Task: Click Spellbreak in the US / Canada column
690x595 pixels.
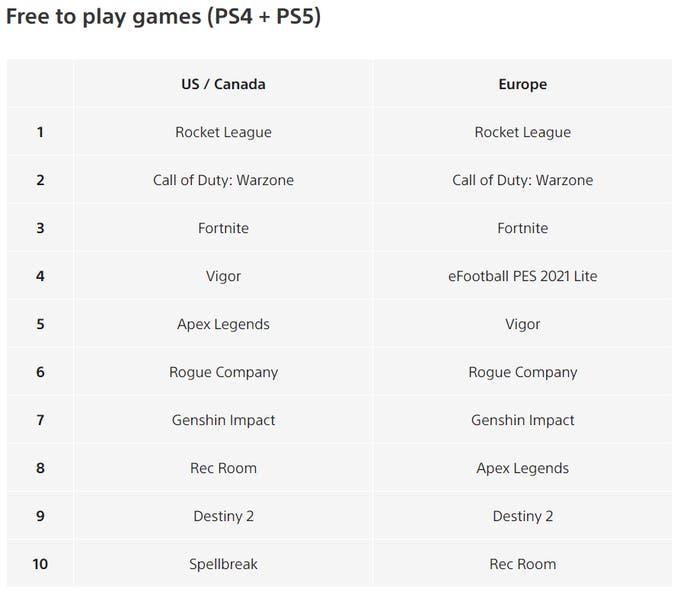Action: pos(223,564)
